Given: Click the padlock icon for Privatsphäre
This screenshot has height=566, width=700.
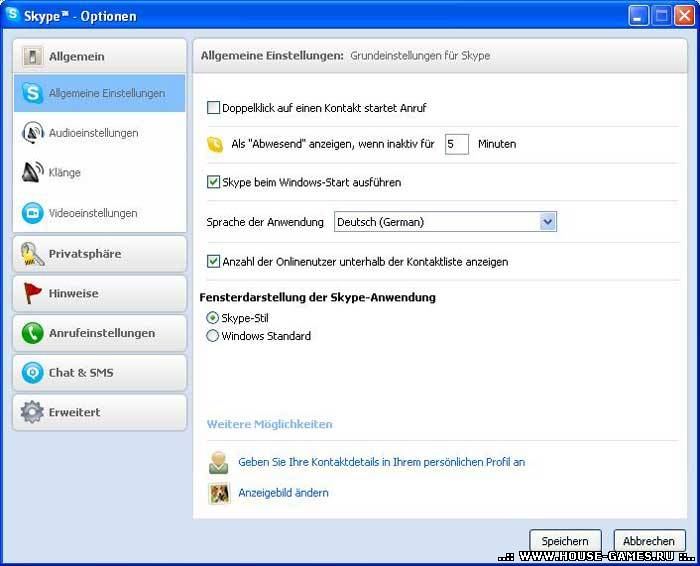Looking at the screenshot, I should point(32,254).
